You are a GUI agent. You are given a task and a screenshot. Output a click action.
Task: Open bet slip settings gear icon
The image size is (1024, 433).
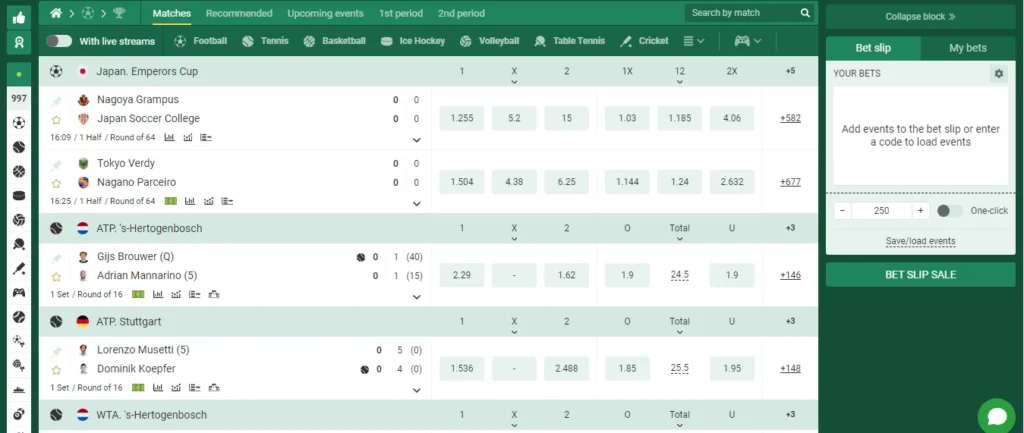click(x=997, y=74)
